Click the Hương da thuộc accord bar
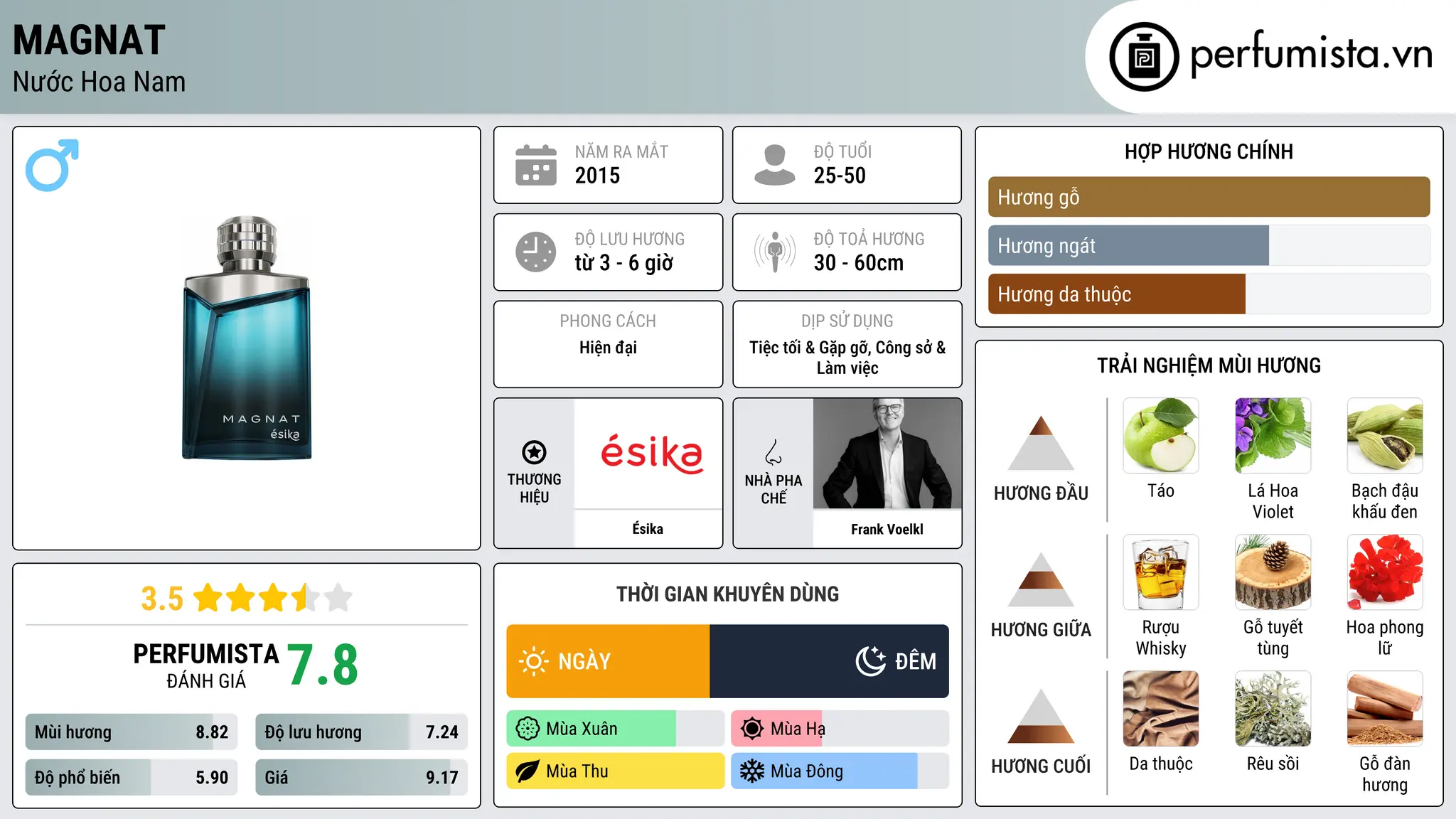The image size is (1456, 819). pyautogui.click(x=1209, y=294)
